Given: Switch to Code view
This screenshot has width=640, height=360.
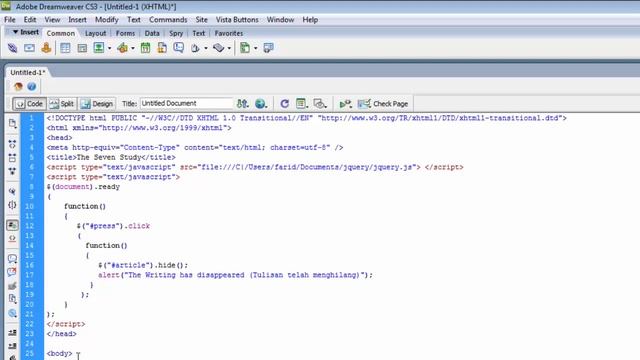Looking at the screenshot, I should pos(29,104).
